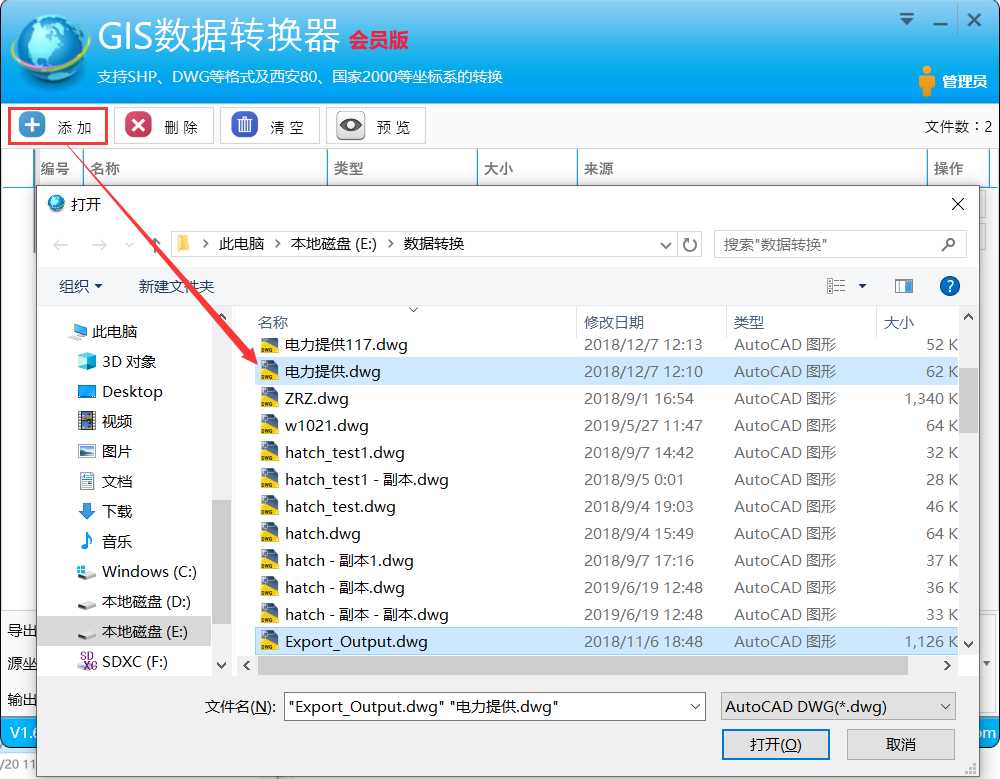1000x779 pixels.
Task: Select Windows (C:) drive
Action: [x=136, y=572]
